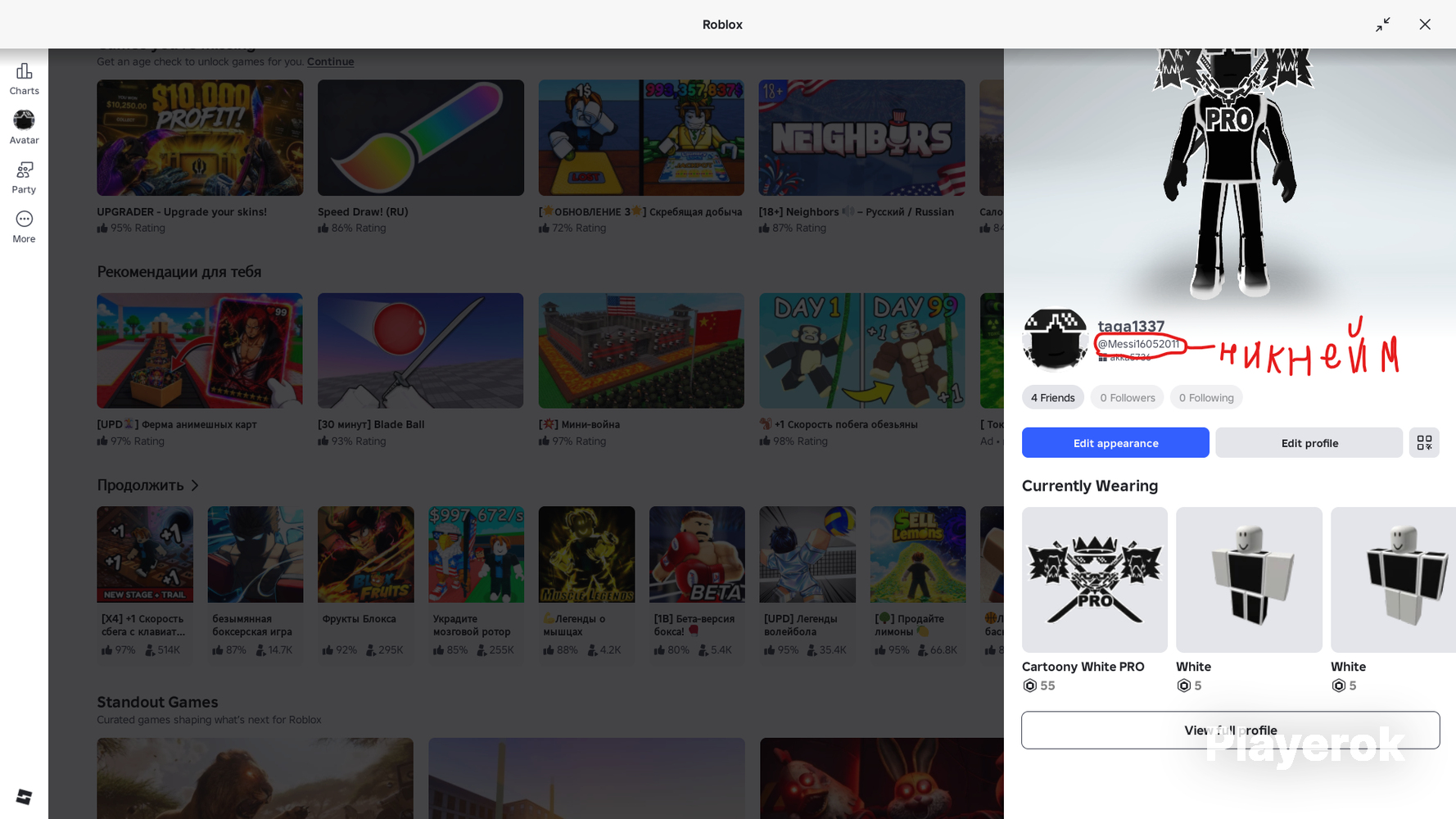Click the [30 минут] Blade Ball title

(371, 425)
